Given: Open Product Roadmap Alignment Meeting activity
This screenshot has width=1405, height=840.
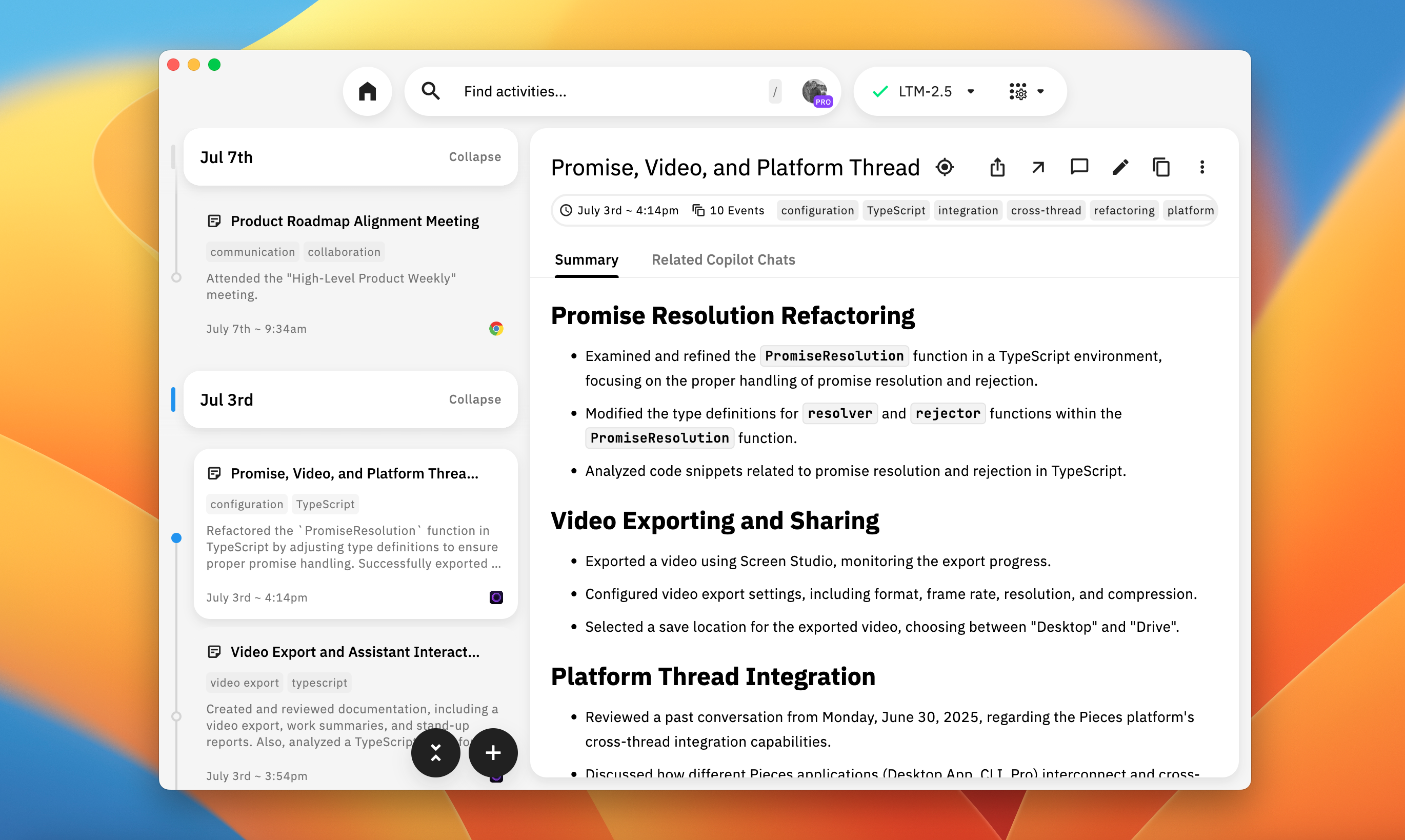Looking at the screenshot, I should pyautogui.click(x=354, y=221).
